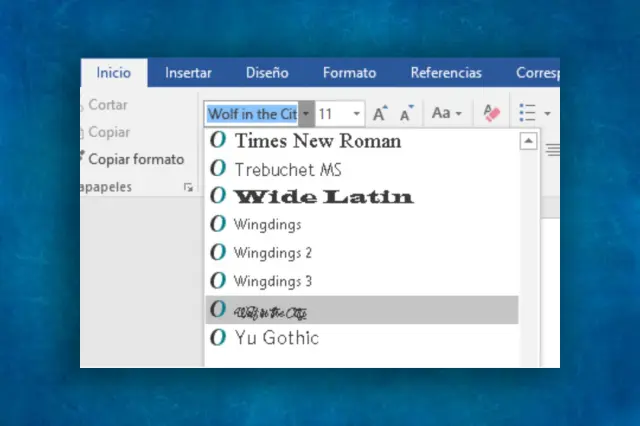Click the Copiar formato button
The height and width of the screenshot is (426, 640).
[135, 159]
